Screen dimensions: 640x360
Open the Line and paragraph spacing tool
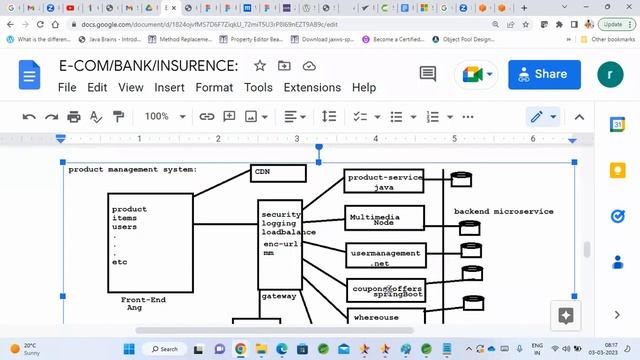pyautogui.click(x=329, y=117)
